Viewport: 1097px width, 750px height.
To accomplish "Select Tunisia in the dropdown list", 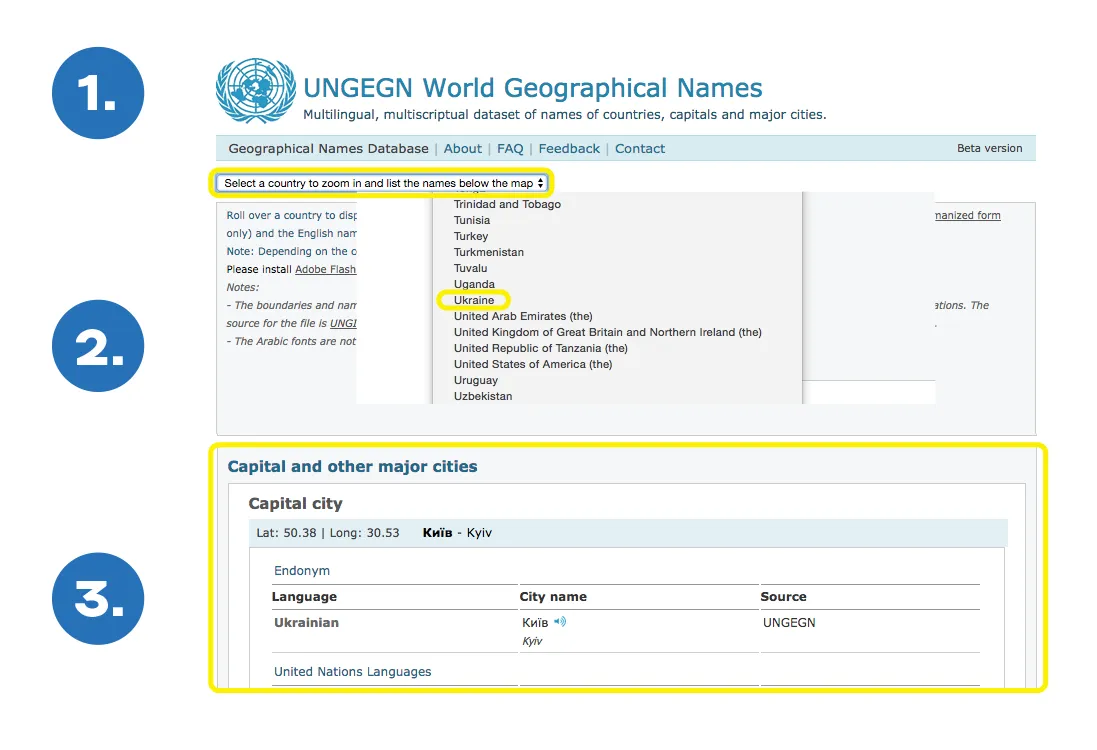I will pos(472,220).
